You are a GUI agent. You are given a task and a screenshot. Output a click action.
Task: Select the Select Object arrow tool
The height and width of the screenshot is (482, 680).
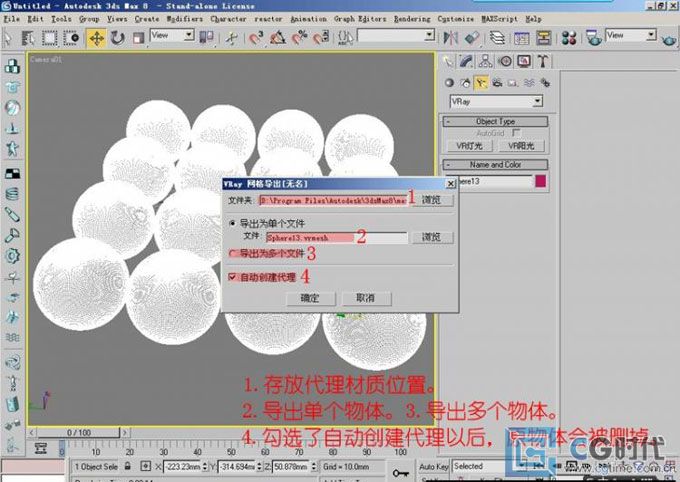8,38
